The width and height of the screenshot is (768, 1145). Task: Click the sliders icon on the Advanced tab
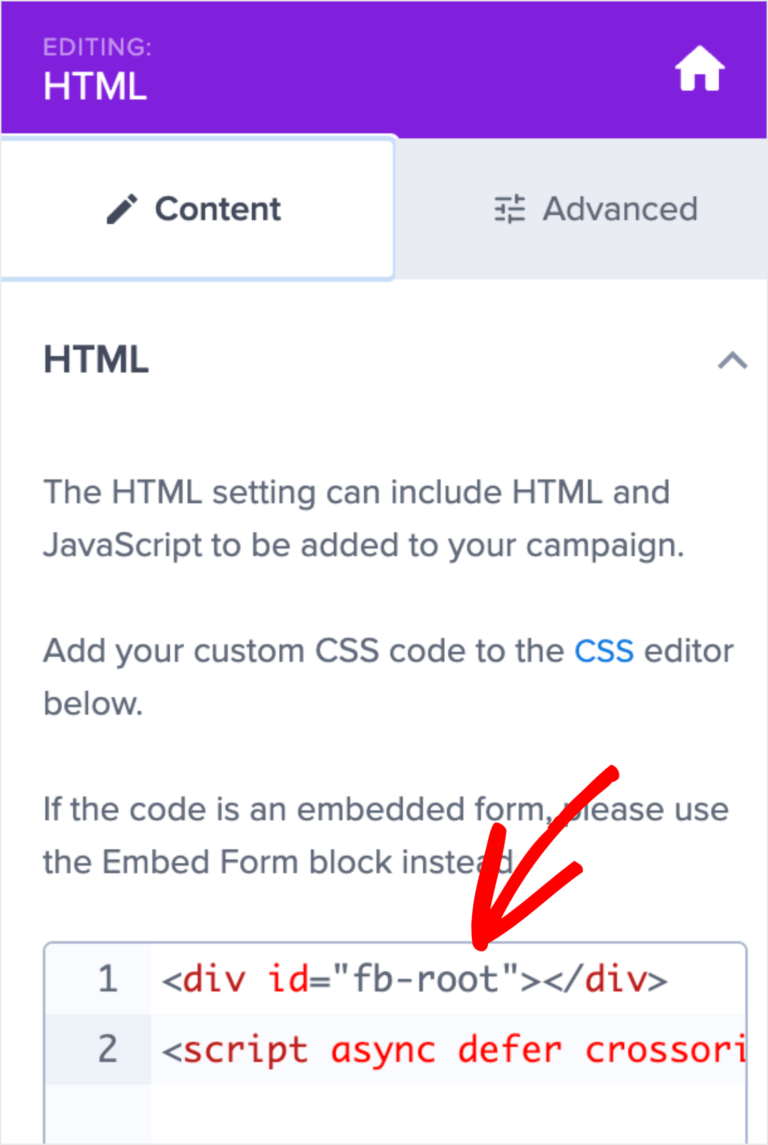pos(508,208)
